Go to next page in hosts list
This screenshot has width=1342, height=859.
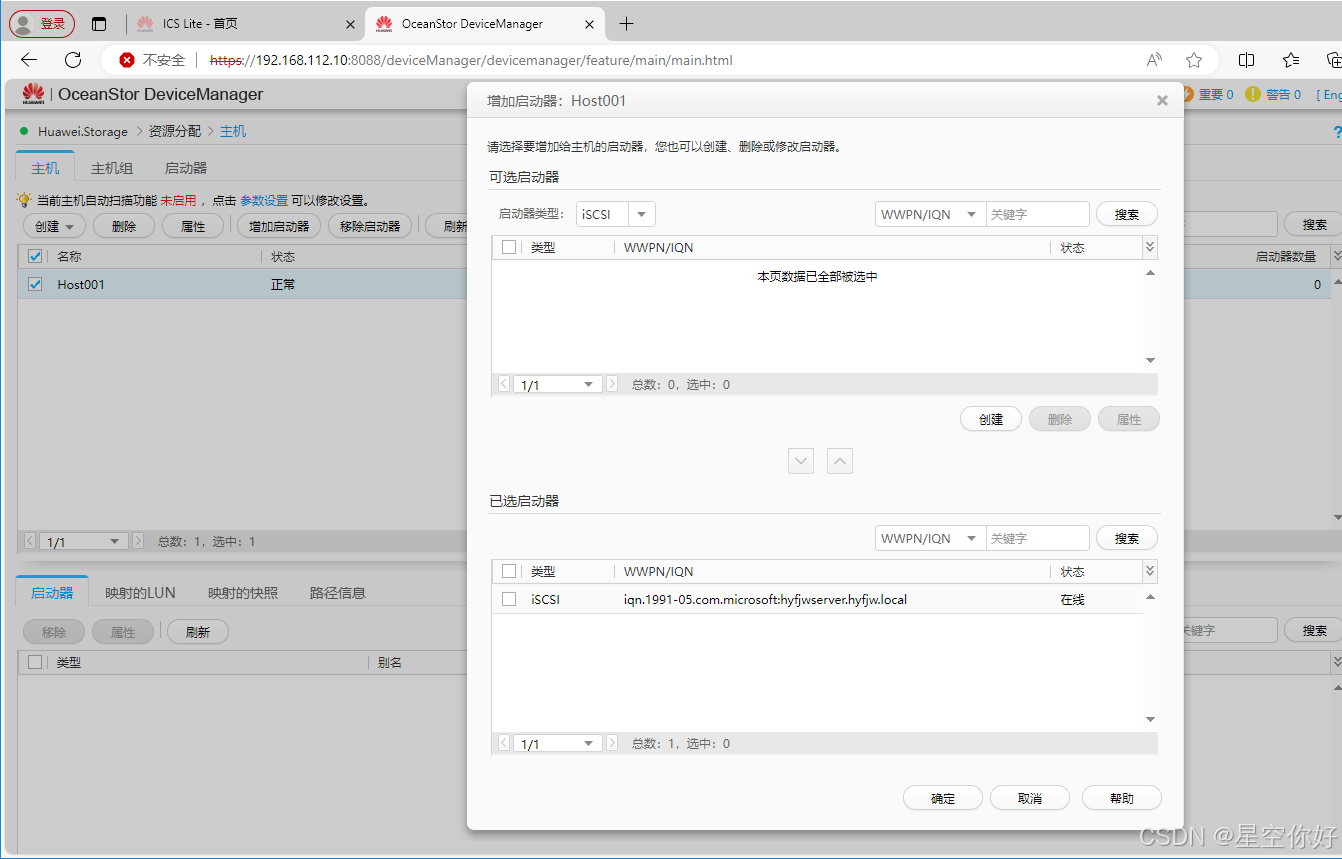coord(138,541)
